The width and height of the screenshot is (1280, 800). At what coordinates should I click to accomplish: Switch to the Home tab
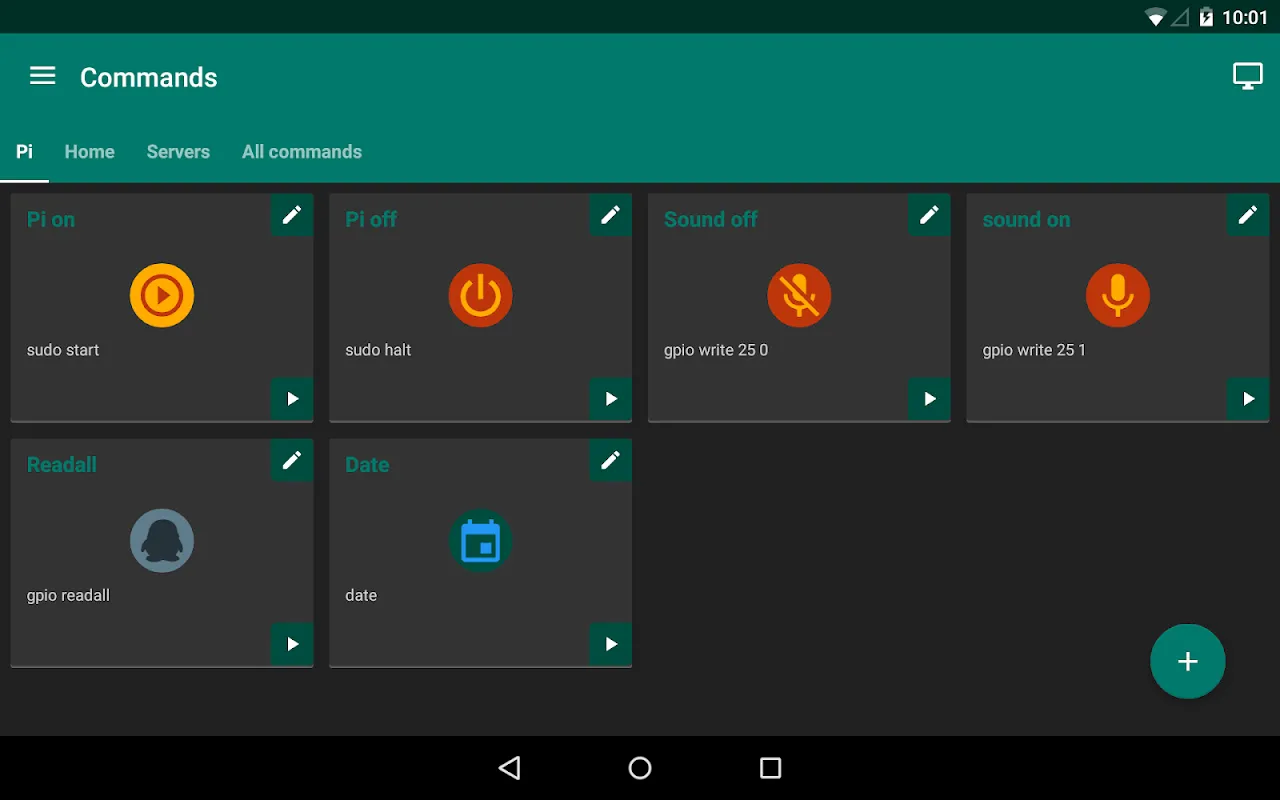click(89, 152)
